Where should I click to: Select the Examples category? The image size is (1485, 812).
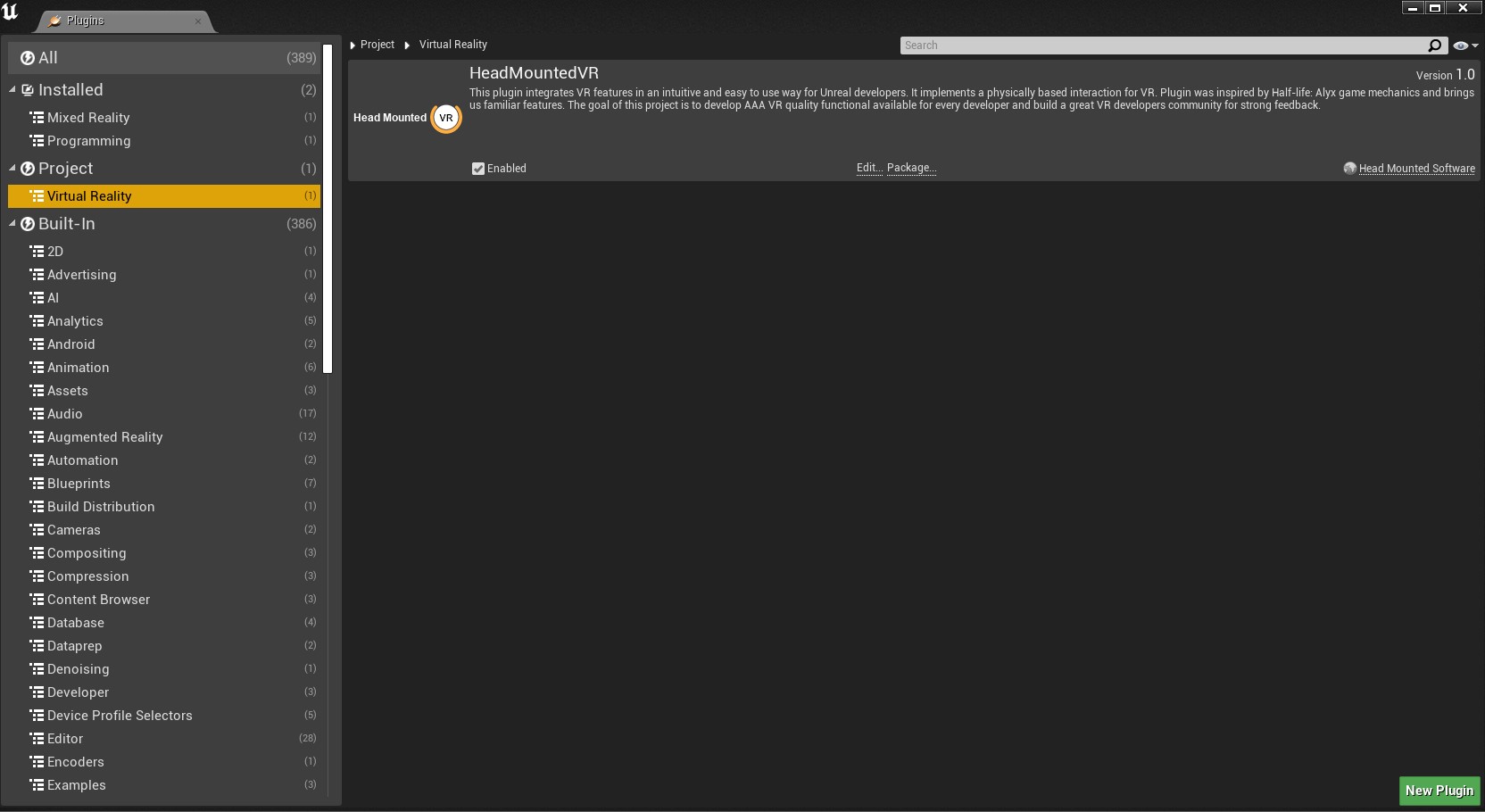coord(164,785)
